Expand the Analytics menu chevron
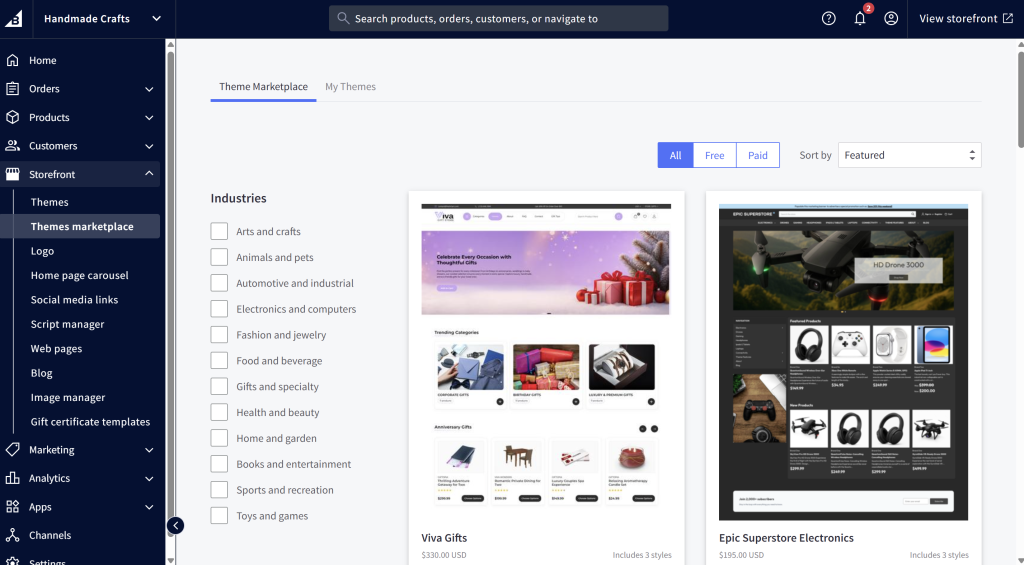The height and width of the screenshot is (565, 1024). tap(149, 479)
